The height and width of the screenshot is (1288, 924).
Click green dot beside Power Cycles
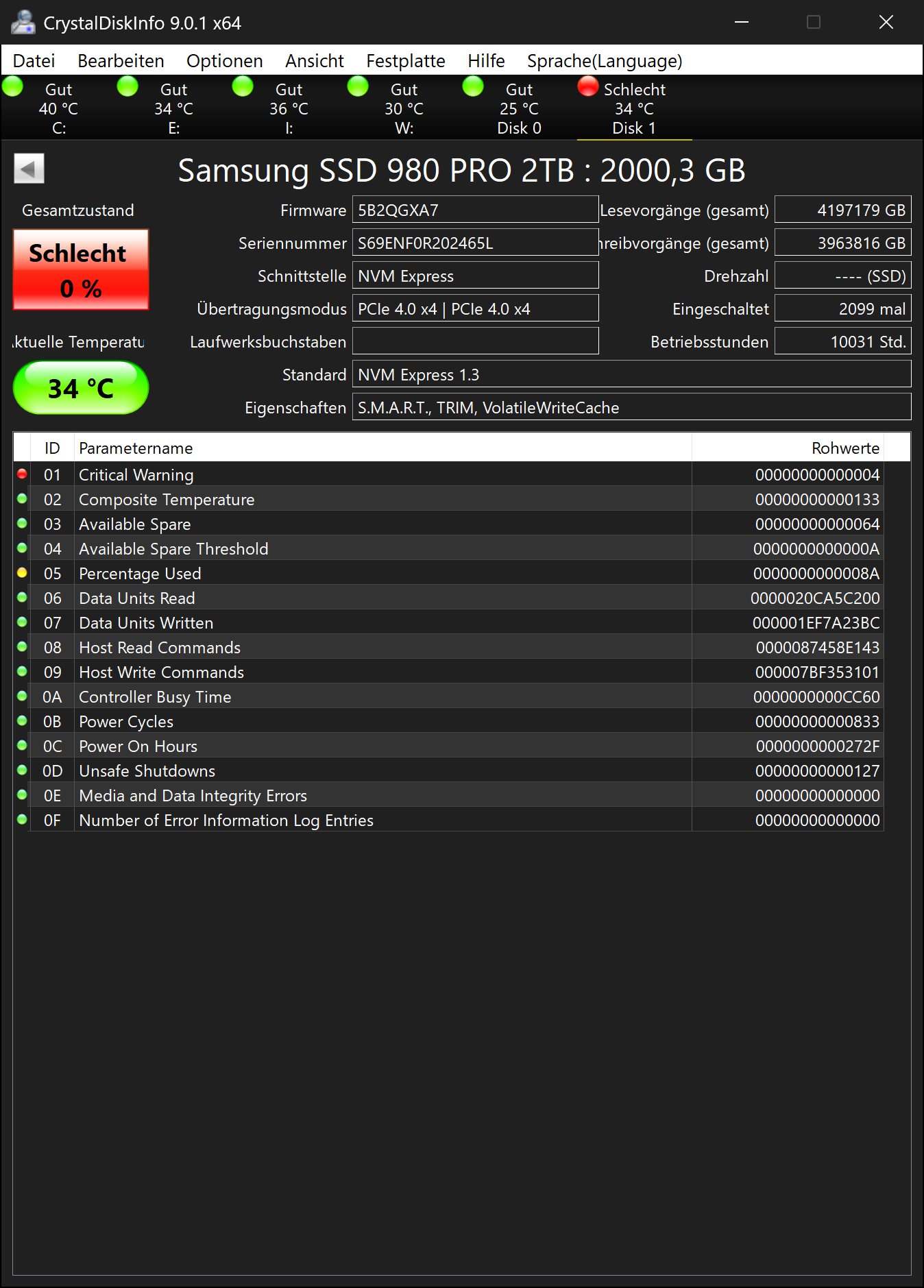tap(22, 721)
